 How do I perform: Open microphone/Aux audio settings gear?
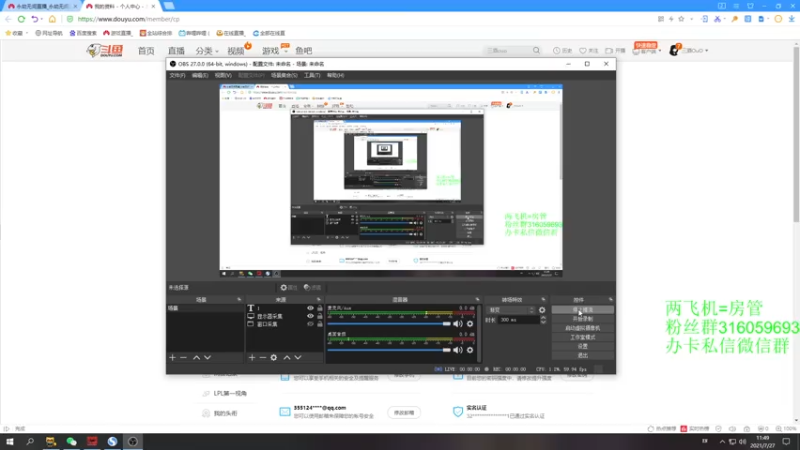pos(470,324)
